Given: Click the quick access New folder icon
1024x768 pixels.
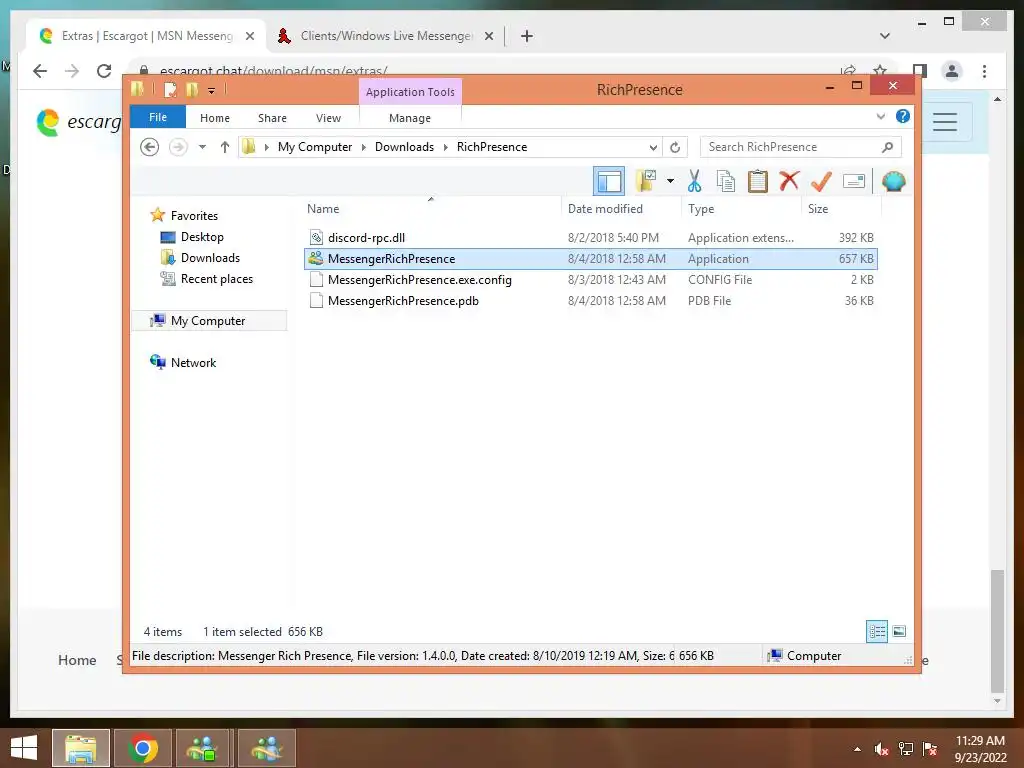Looking at the screenshot, I should [191, 89].
